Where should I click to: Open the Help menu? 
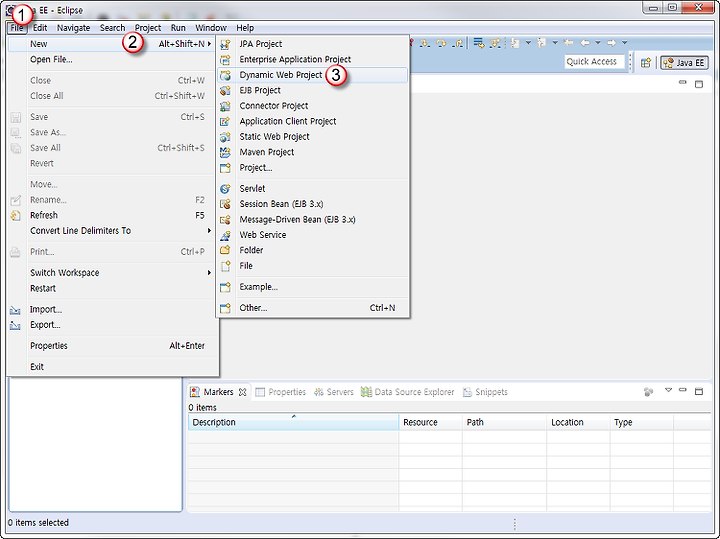coord(245,28)
